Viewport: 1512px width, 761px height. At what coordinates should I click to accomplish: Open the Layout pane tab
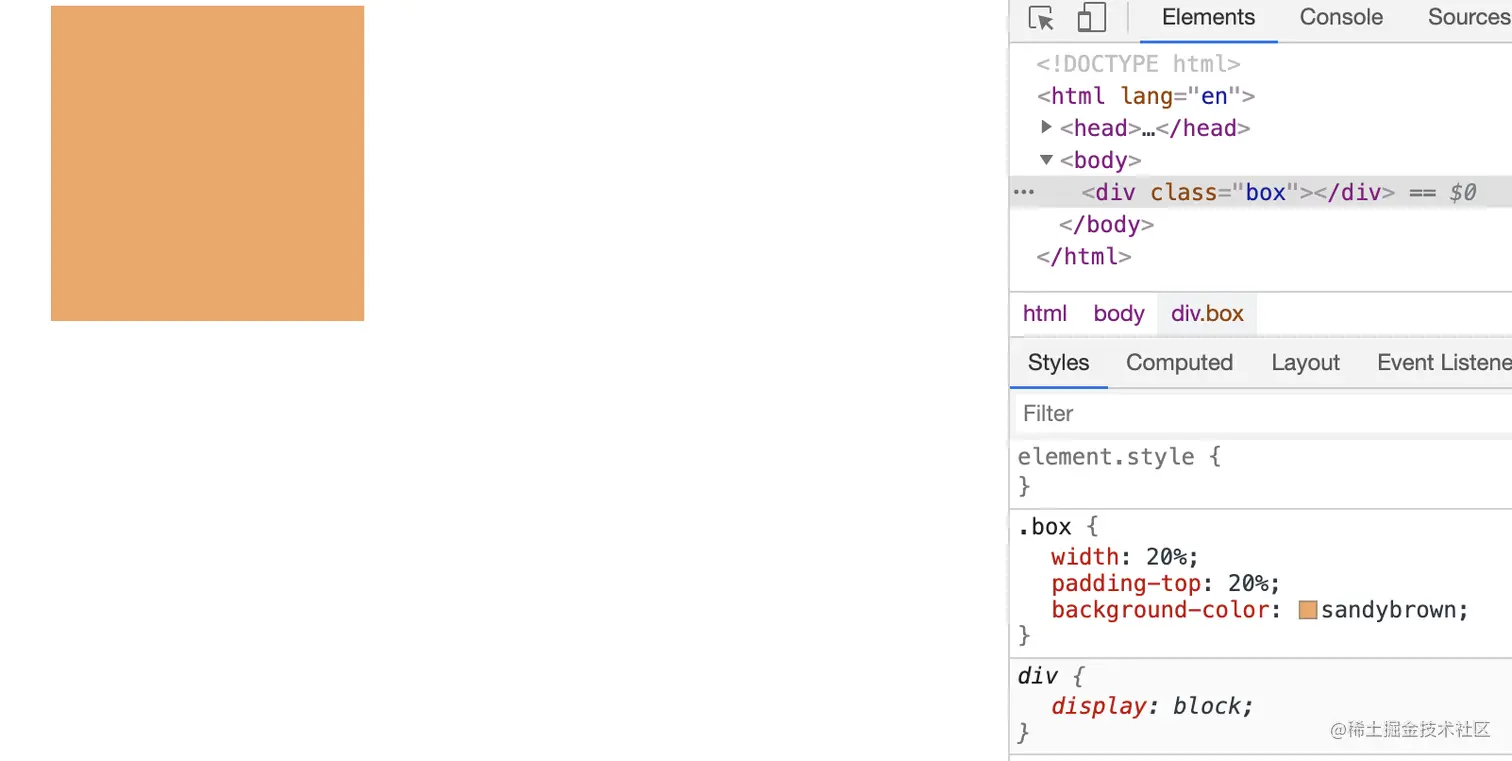1305,362
